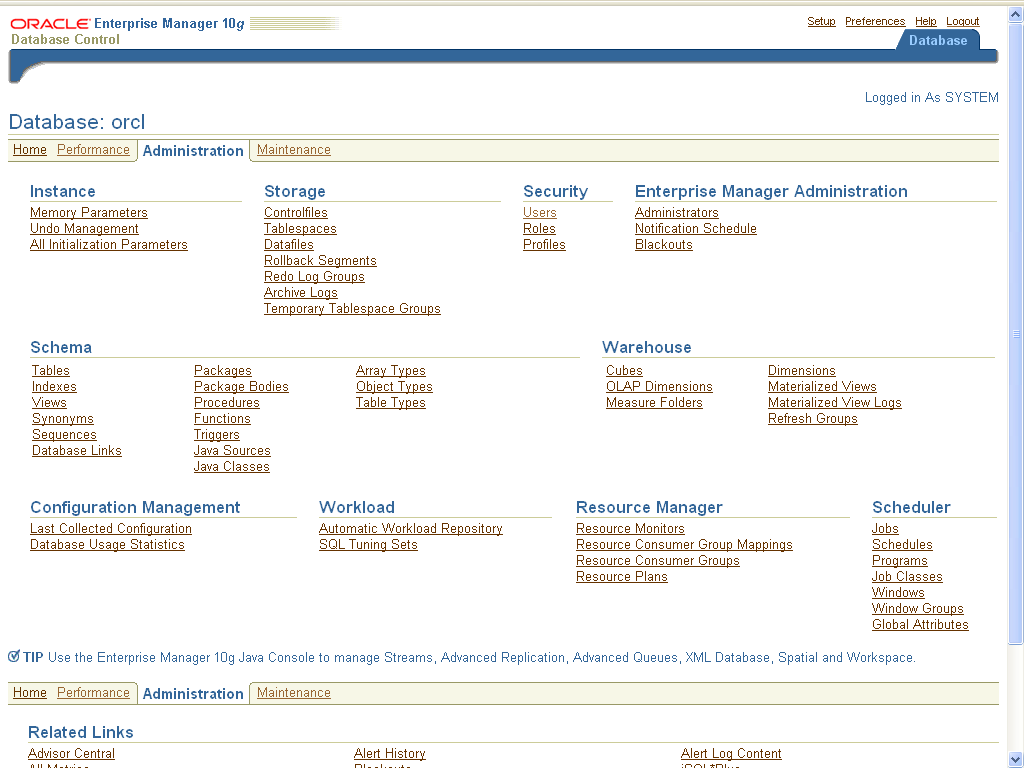Open Jobs under Scheduler
Screen dimensions: 1024x768
[x=885, y=528]
